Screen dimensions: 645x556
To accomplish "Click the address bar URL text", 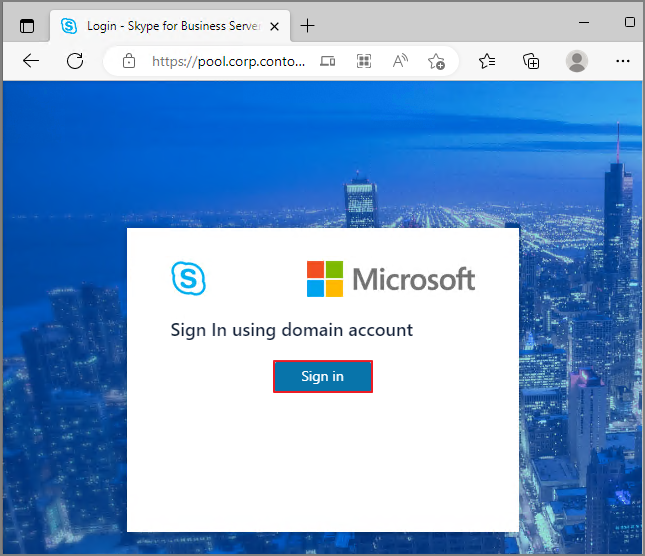I will click(228, 61).
